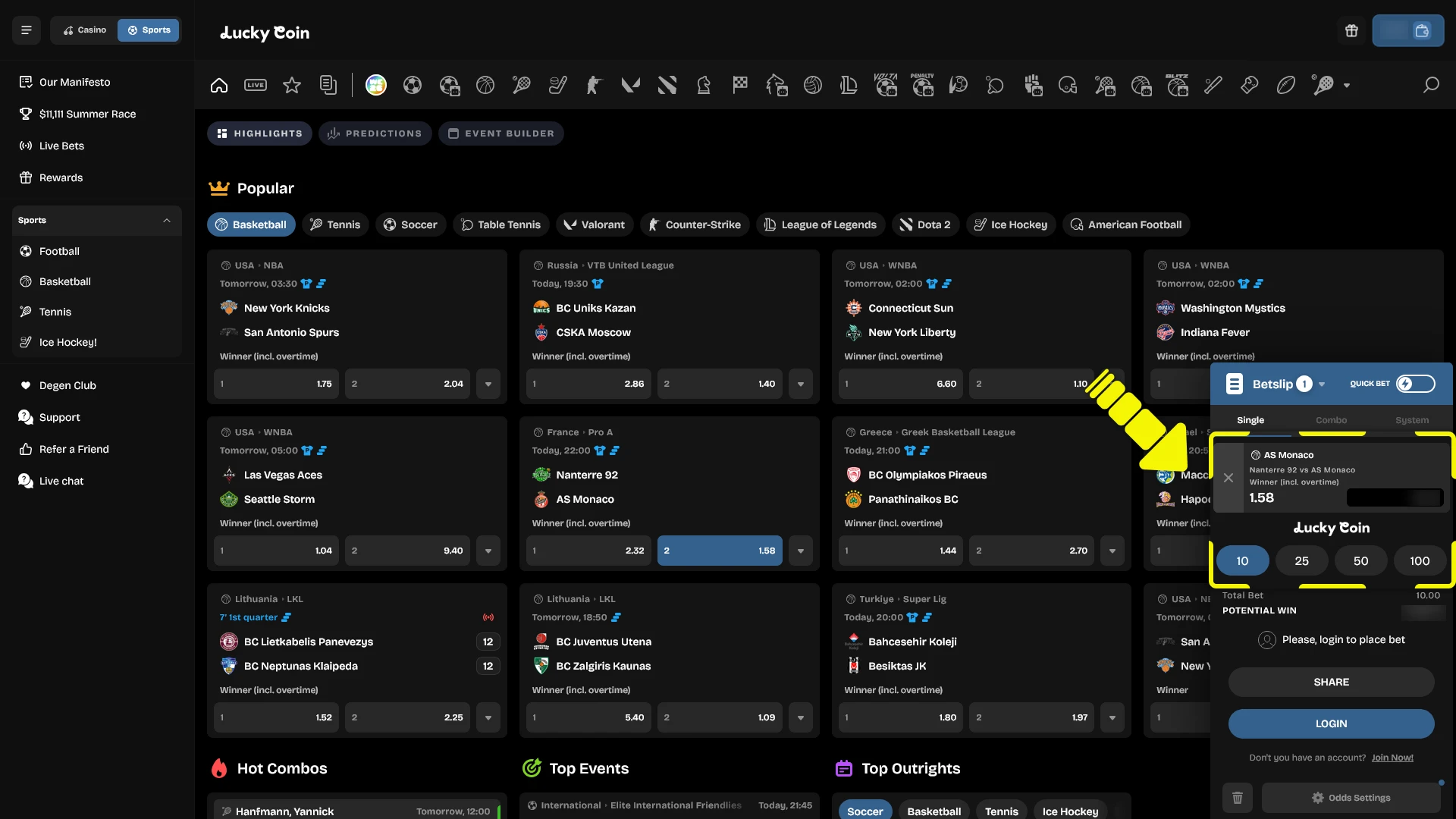Select the 50 stake amount chip
The image size is (1456, 819).
pyautogui.click(x=1360, y=561)
